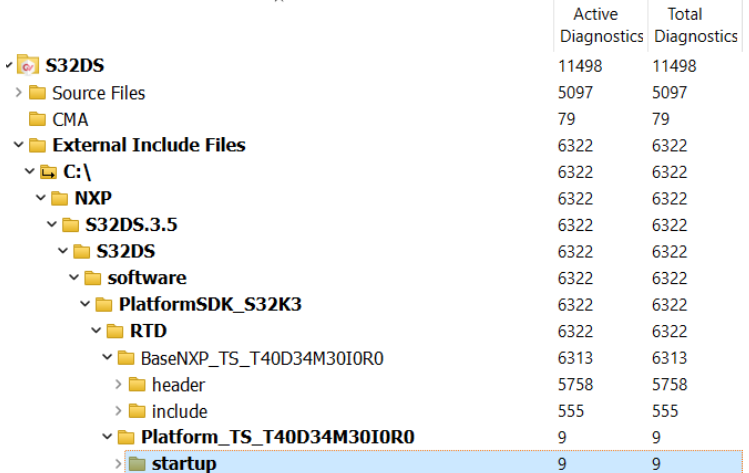This screenshot has width=749, height=473.
Task: Click the 11498 Total Diagnostics value
Action: coord(674,66)
